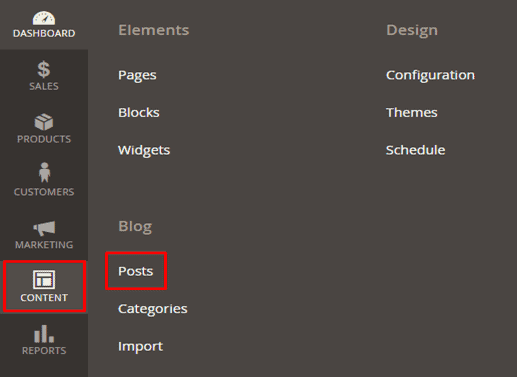Open Sales via the dollar icon
Viewport: 517px width, 377px height.
pyautogui.click(x=44, y=69)
